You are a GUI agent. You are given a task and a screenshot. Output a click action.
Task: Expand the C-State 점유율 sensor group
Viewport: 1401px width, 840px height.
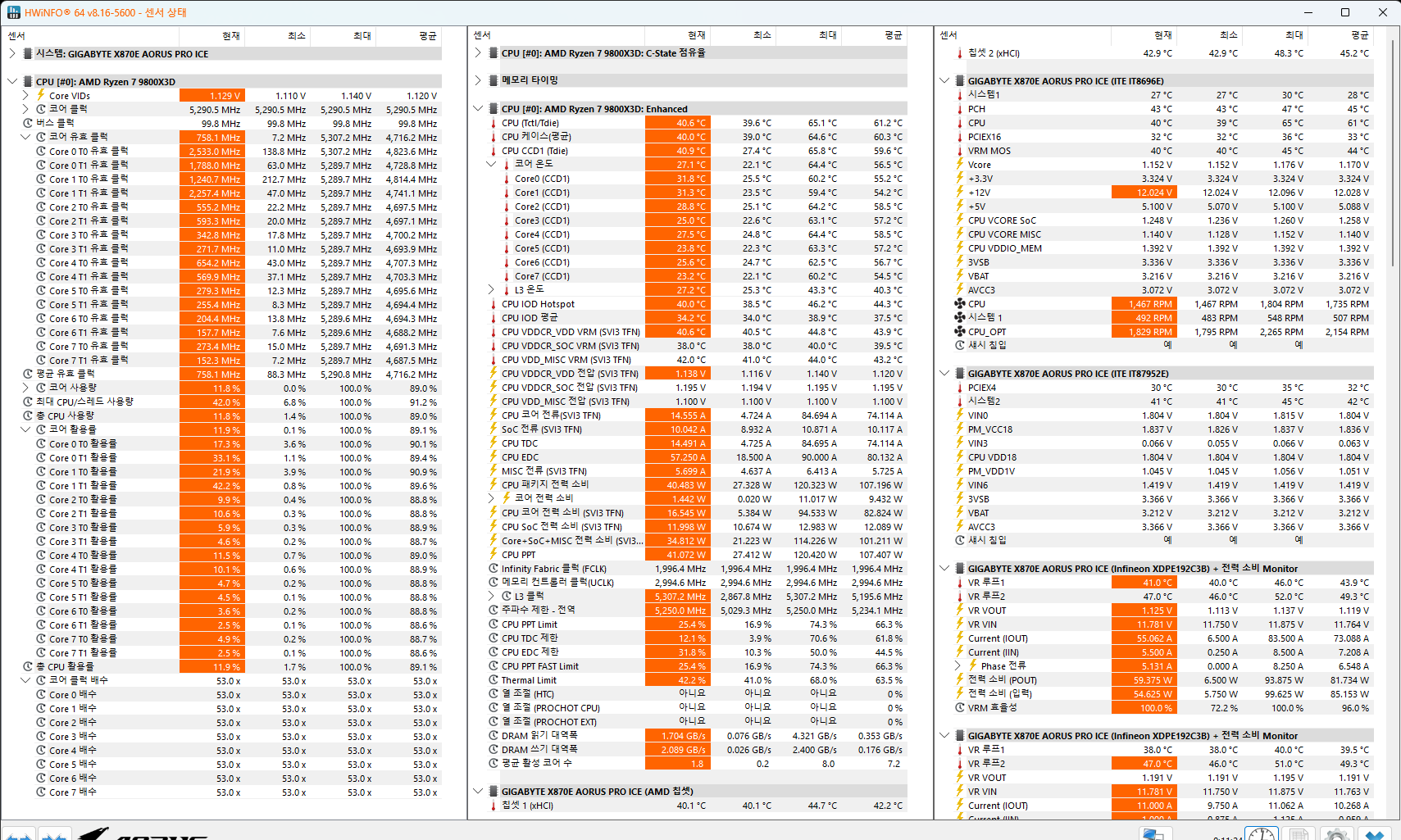coord(478,53)
